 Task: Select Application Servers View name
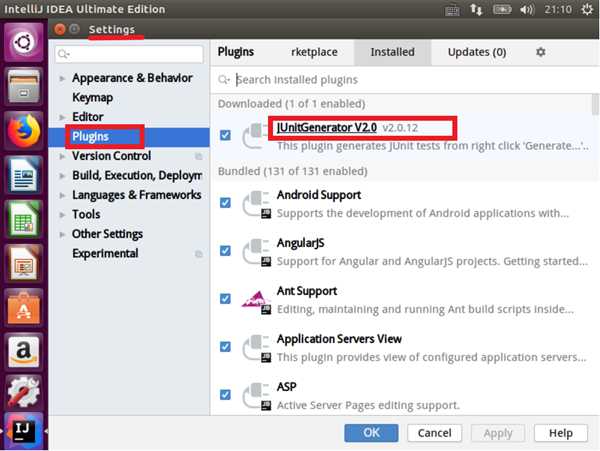coord(339,339)
